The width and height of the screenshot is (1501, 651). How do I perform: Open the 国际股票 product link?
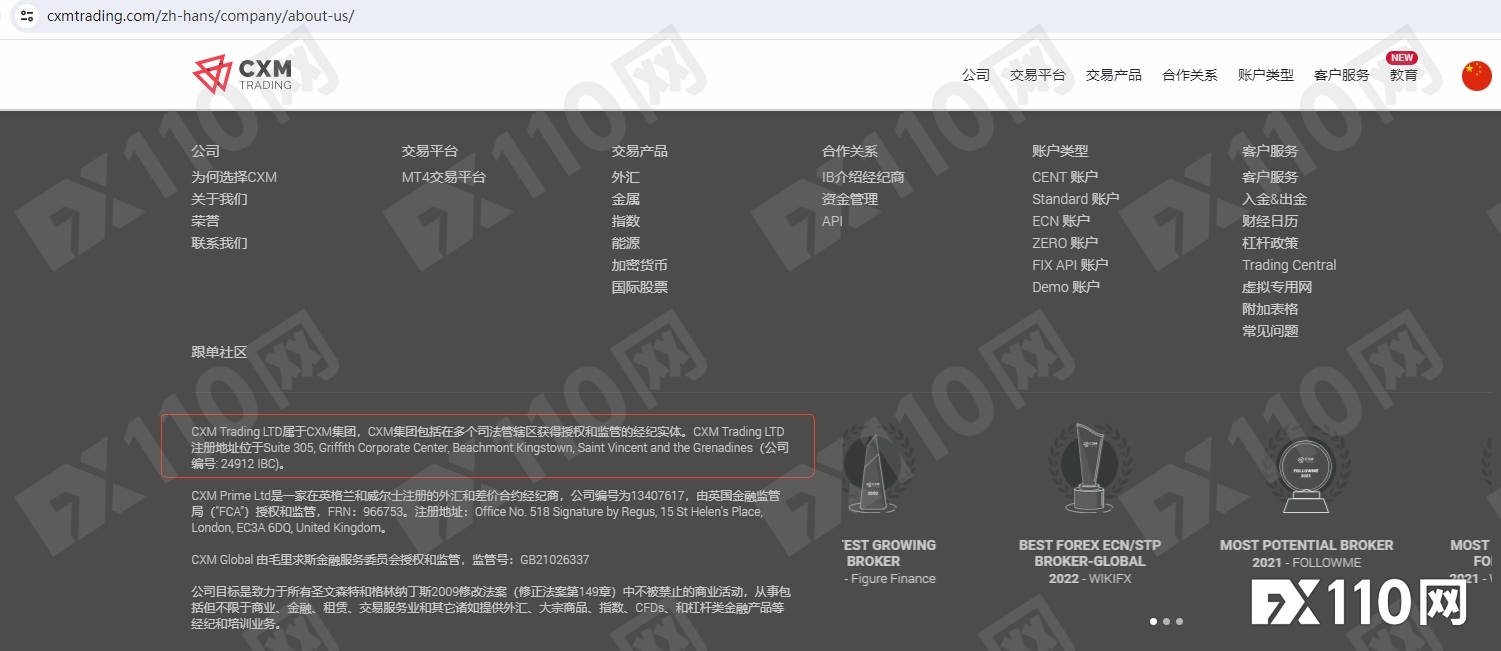click(640, 287)
